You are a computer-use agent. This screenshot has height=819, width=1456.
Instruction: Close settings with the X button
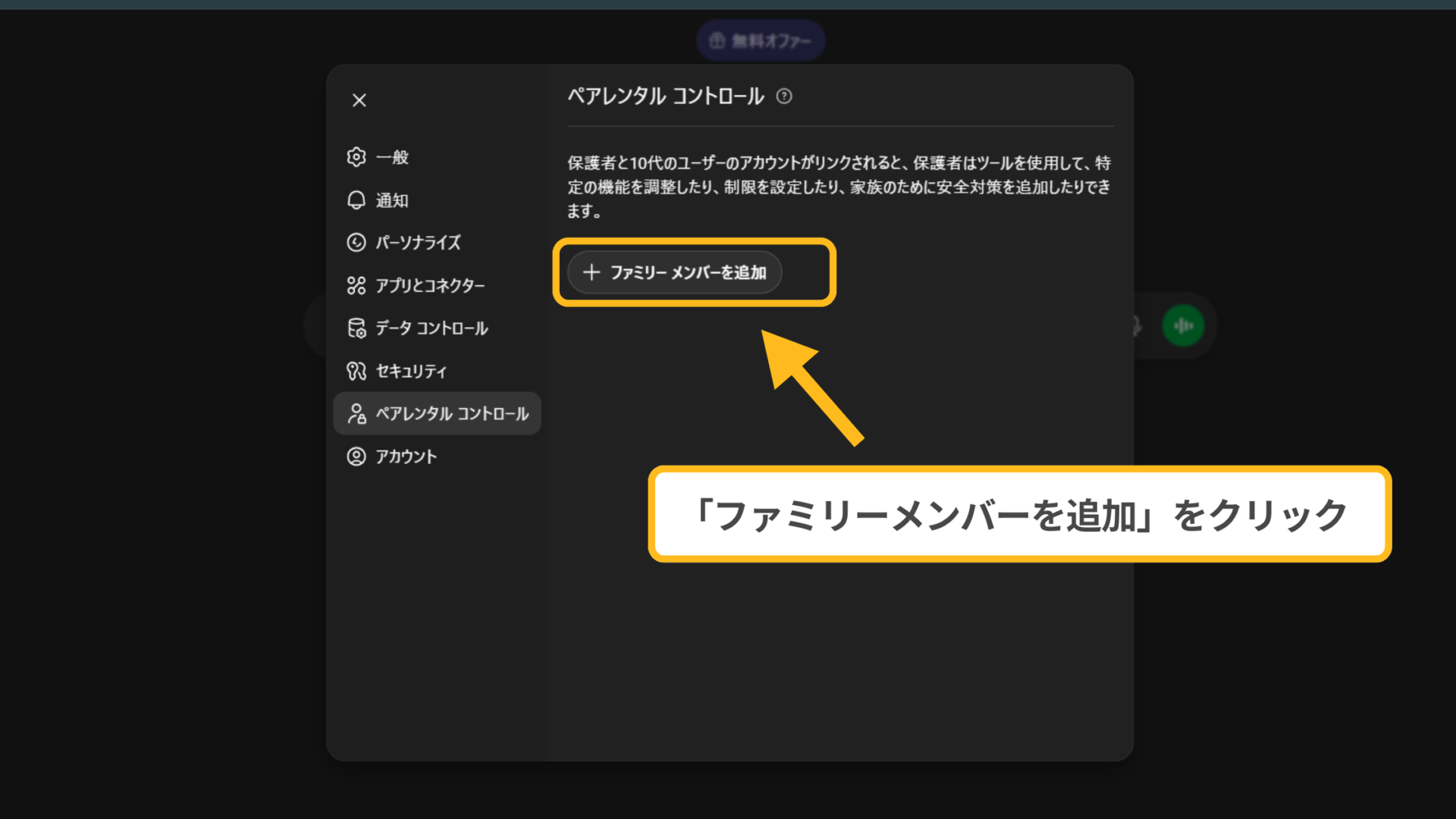[x=359, y=100]
